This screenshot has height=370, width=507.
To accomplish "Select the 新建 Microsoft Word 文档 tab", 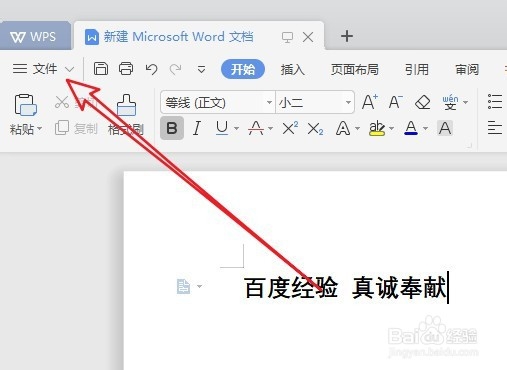I will [178, 36].
